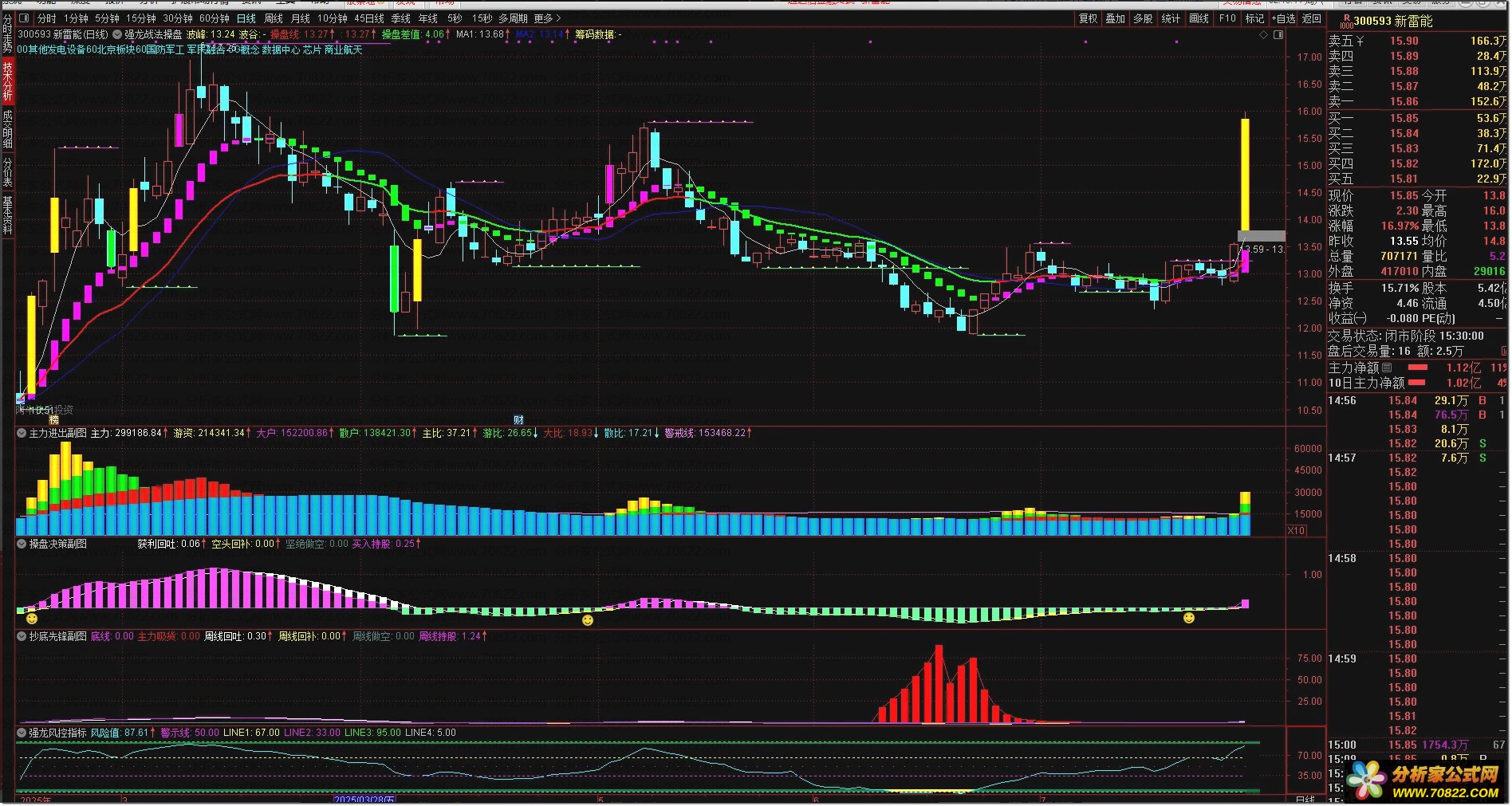Select the 5秒 period

click(454, 18)
